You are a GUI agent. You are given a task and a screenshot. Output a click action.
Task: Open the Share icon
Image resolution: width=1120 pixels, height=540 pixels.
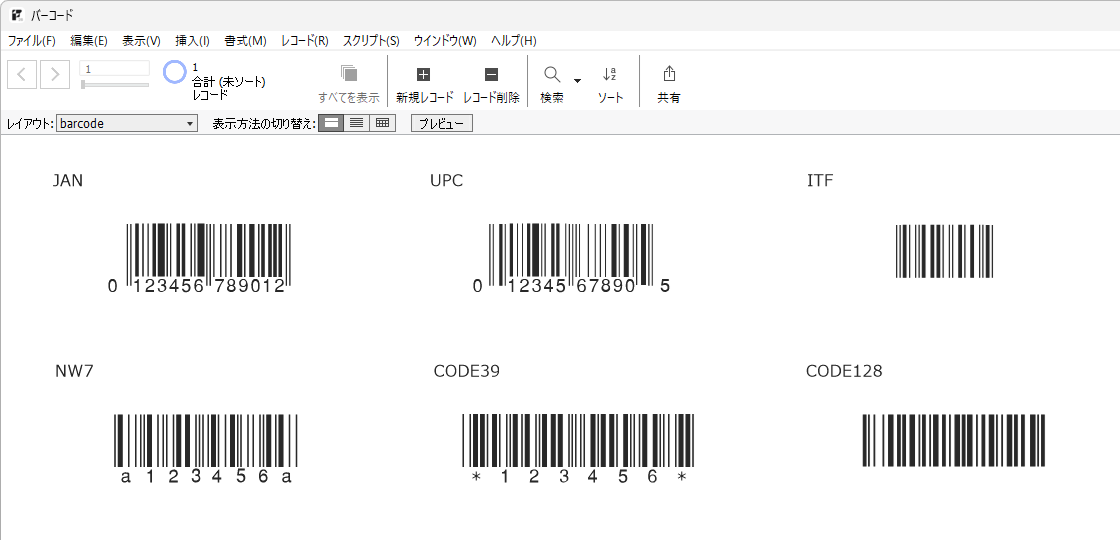[669, 74]
